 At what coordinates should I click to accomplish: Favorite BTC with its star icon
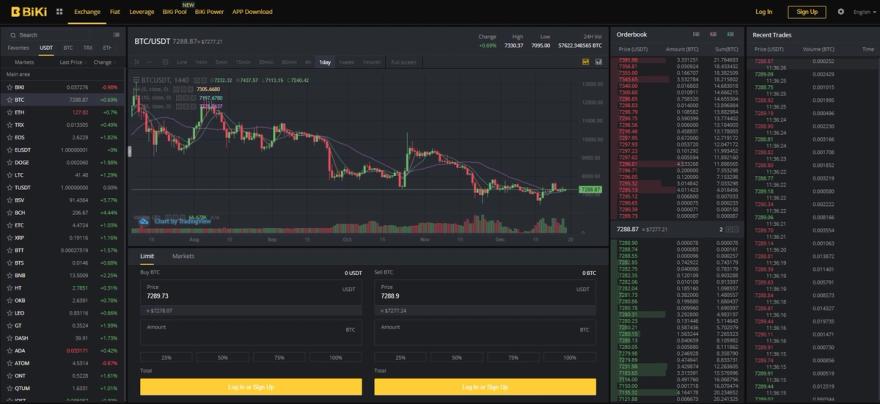(x=10, y=100)
